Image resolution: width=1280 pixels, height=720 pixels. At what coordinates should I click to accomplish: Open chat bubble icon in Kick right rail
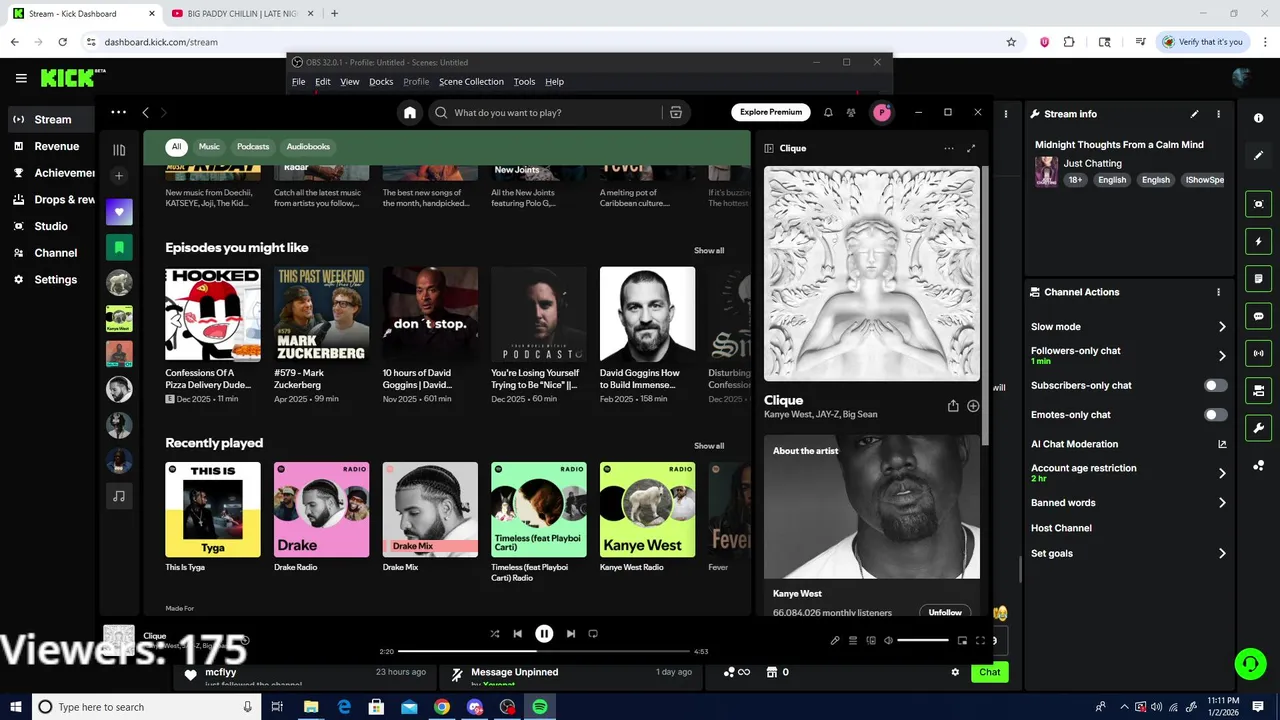point(1258,316)
